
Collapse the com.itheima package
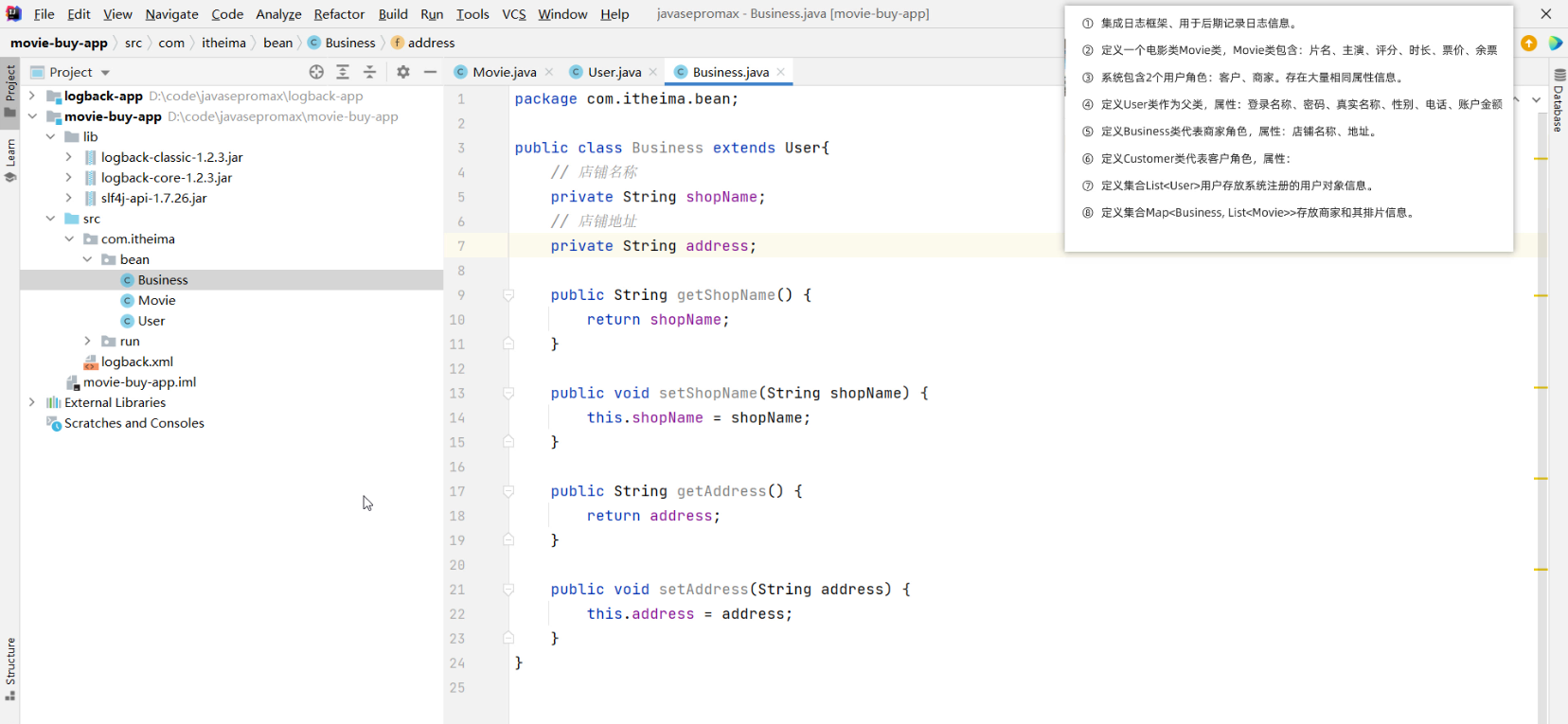69,238
